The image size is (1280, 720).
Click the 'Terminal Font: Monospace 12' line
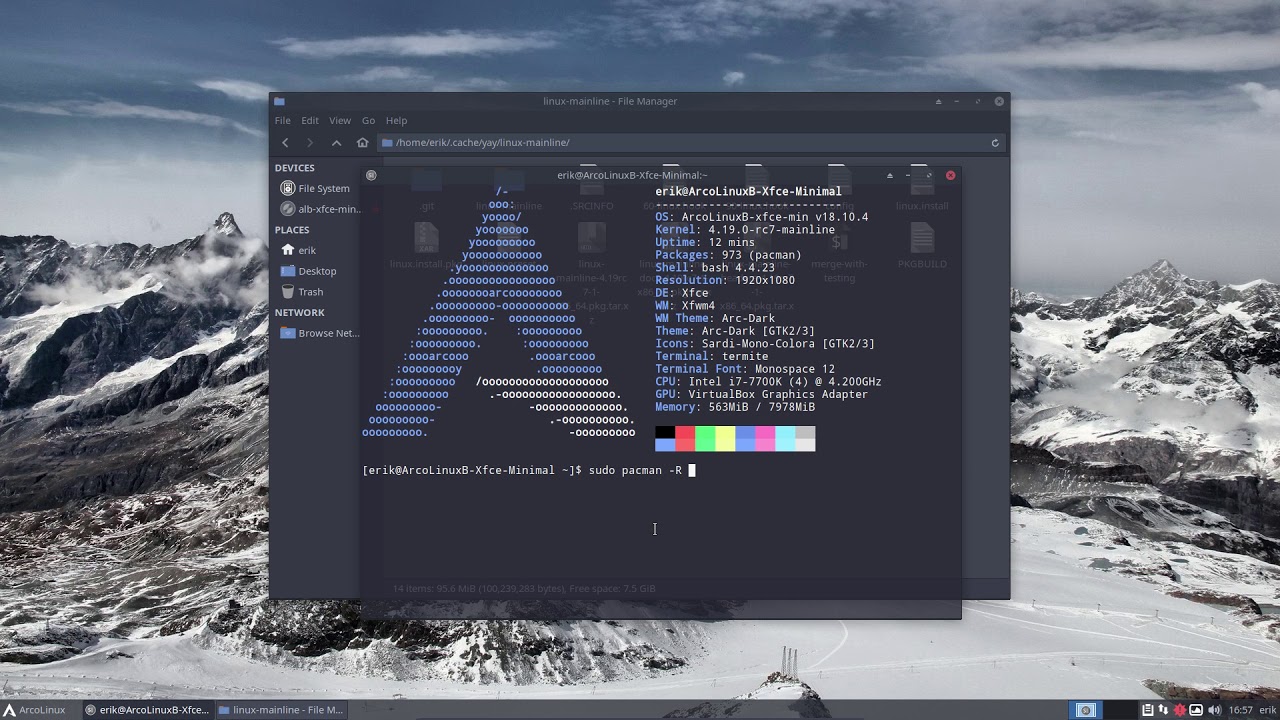(x=745, y=369)
